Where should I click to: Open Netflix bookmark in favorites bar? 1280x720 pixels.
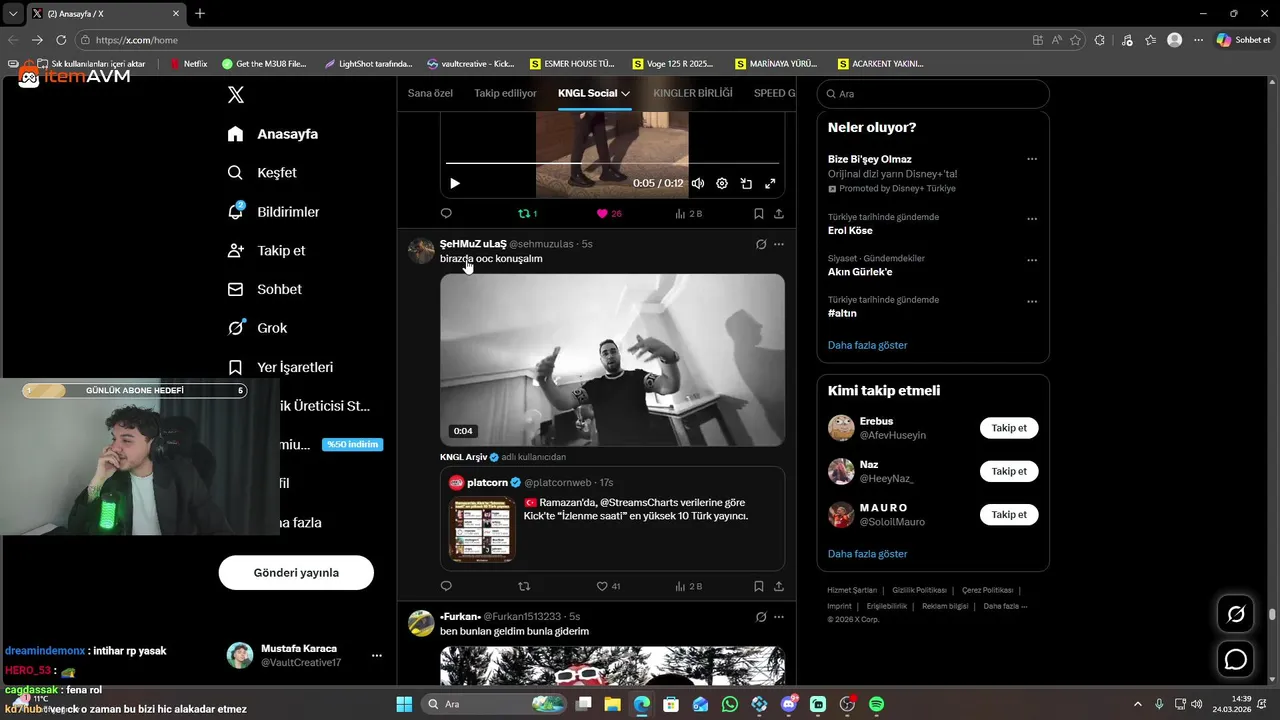click(188, 64)
